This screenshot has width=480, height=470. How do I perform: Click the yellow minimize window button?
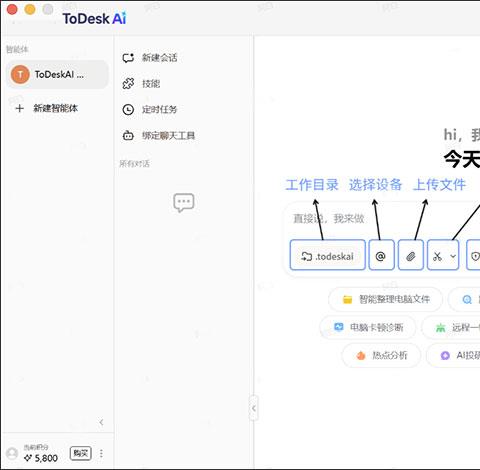click(x=30, y=9)
